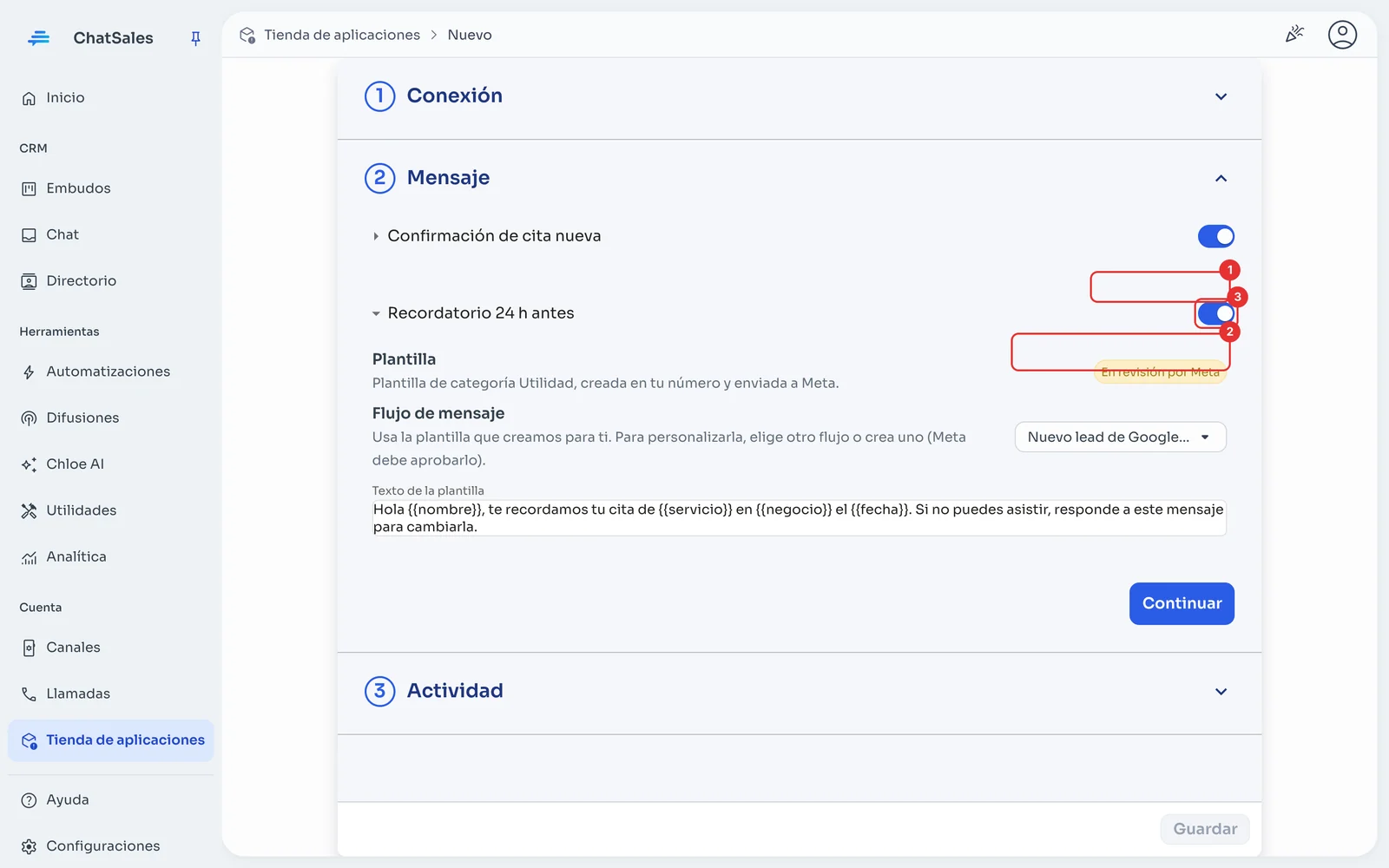Collapse Recordatorio 24 h antes triangle

(x=376, y=313)
